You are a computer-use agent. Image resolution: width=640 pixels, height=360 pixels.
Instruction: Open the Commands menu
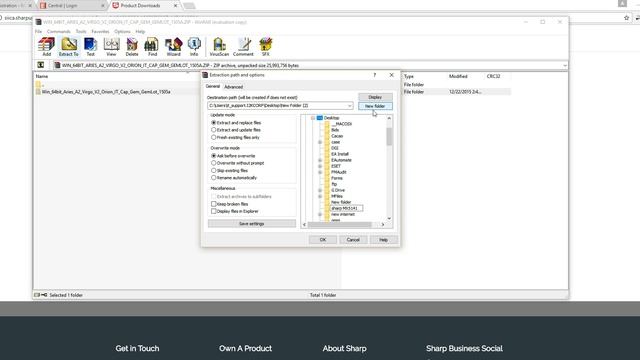click(59, 31)
